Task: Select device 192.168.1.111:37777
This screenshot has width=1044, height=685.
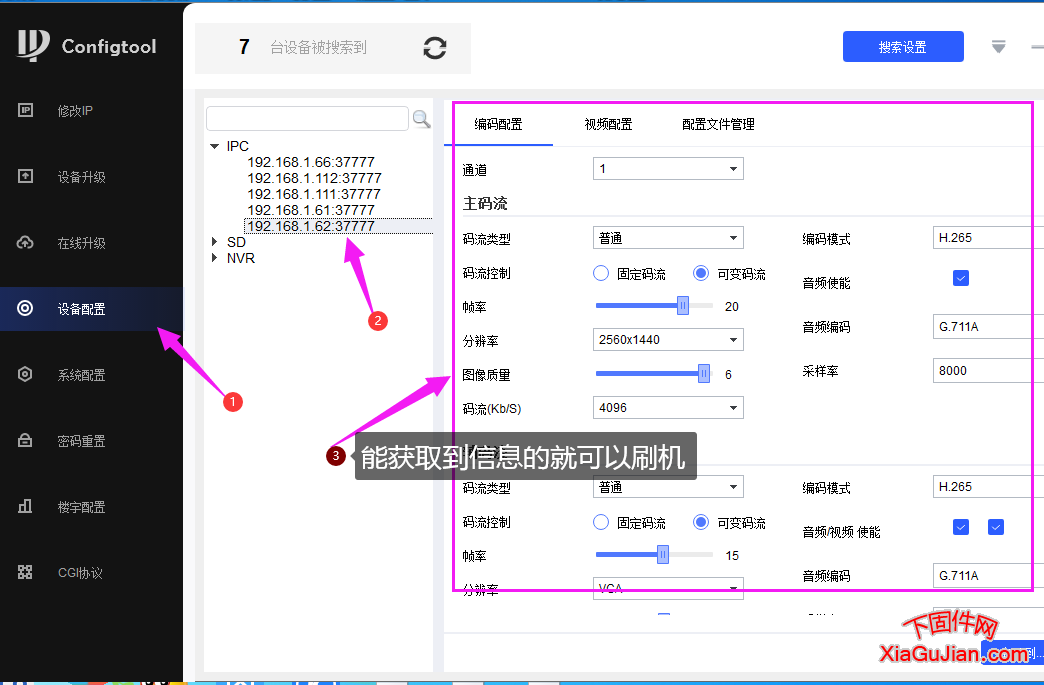Action: 314,194
